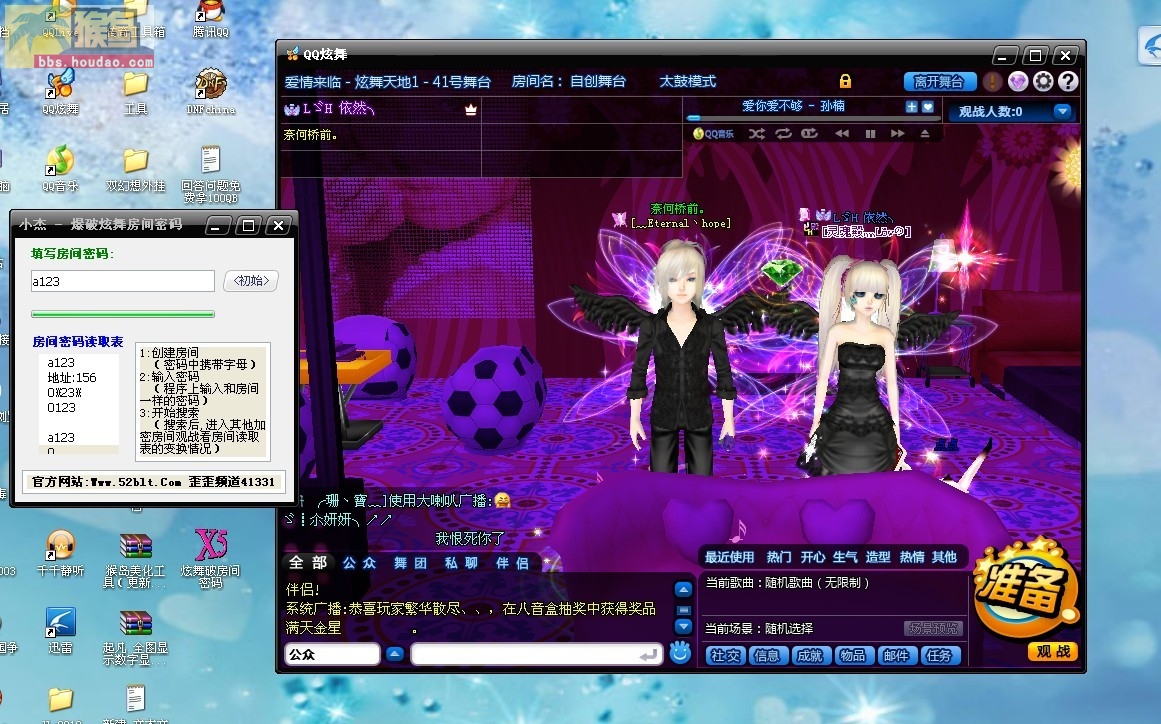The height and width of the screenshot is (724, 1161).
Task: Open the 物品 panel button
Action: click(852, 655)
